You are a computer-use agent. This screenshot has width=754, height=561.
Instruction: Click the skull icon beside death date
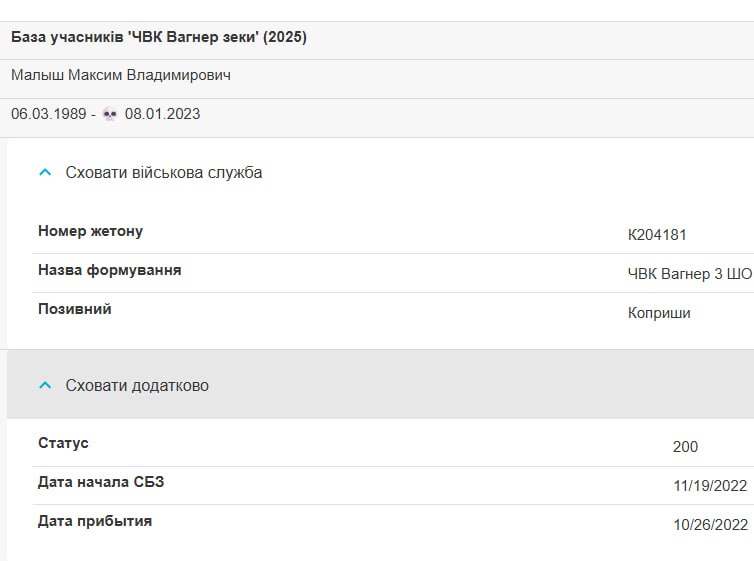[x=110, y=114]
